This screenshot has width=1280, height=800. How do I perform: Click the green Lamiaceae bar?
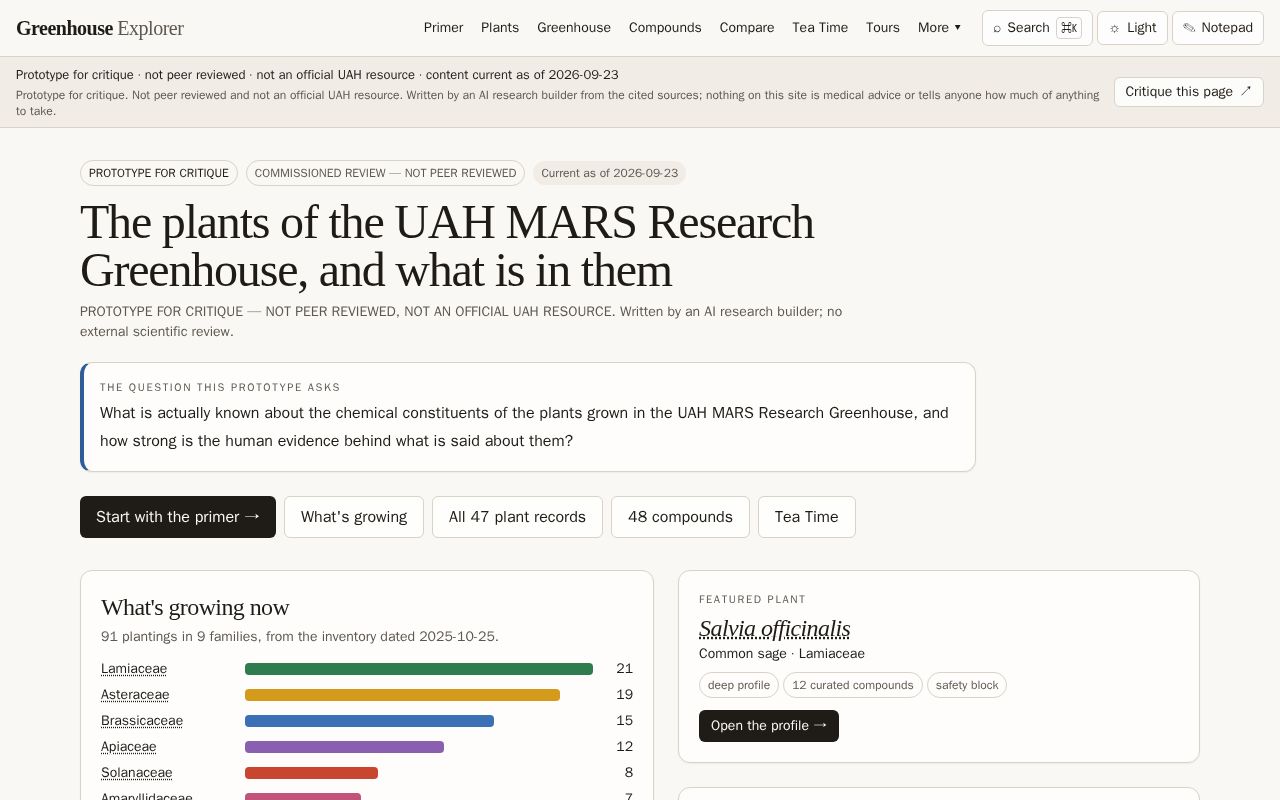(x=419, y=669)
